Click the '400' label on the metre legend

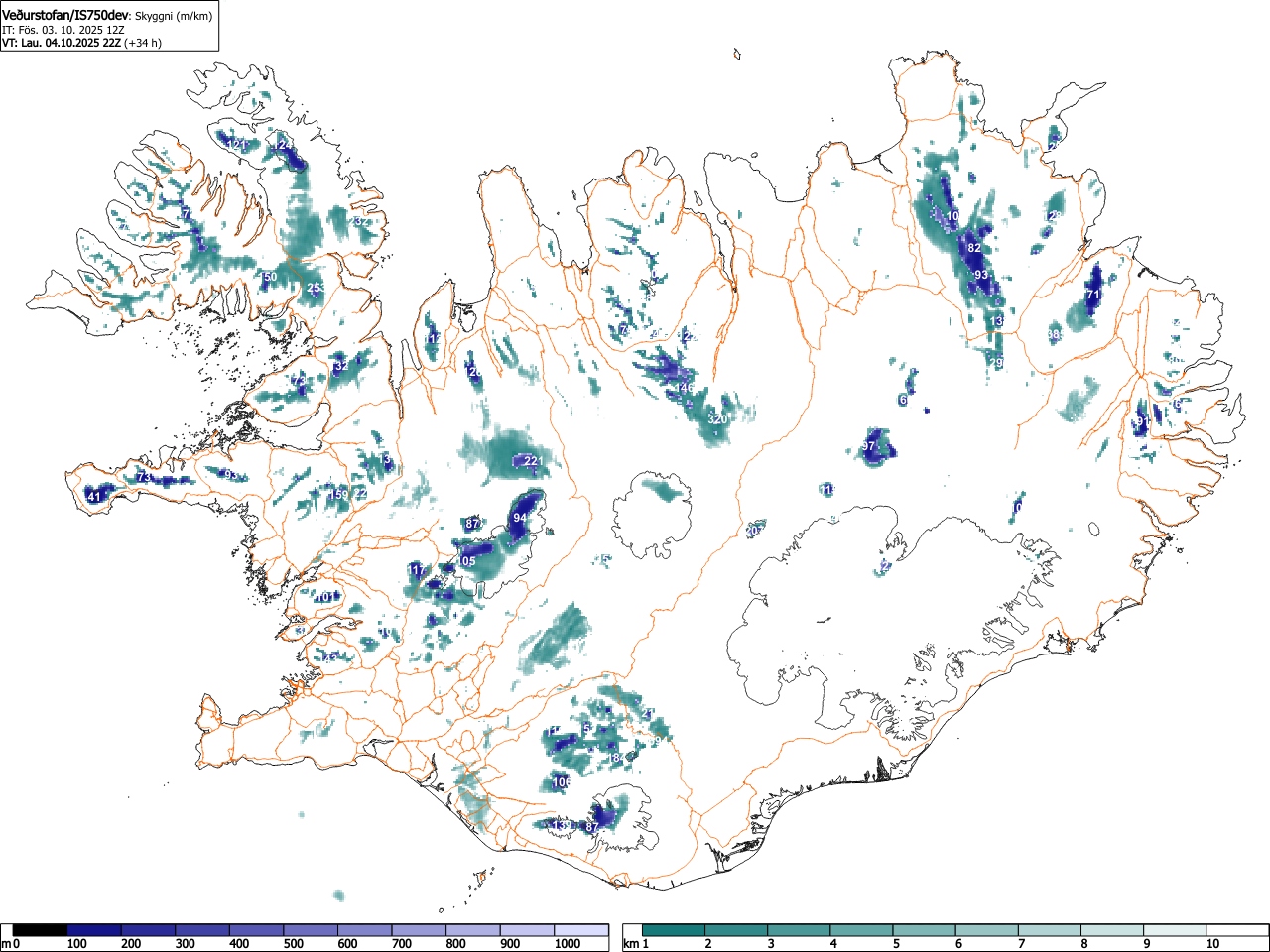pyautogui.click(x=239, y=944)
